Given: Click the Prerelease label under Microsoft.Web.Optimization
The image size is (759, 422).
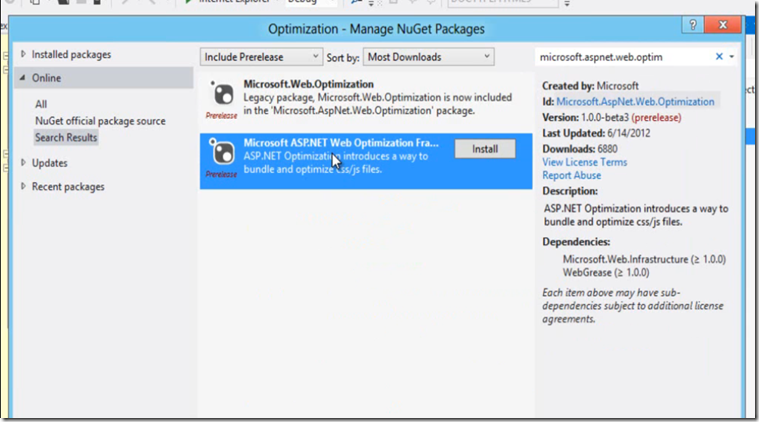Looking at the screenshot, I should [x=221, y=116].
